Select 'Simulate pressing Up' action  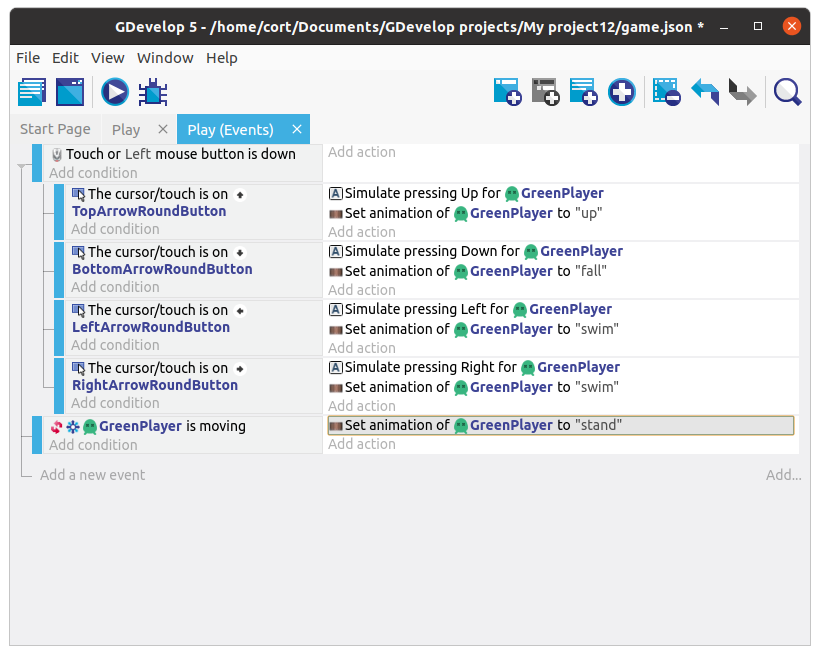click(x=466, y=194)
